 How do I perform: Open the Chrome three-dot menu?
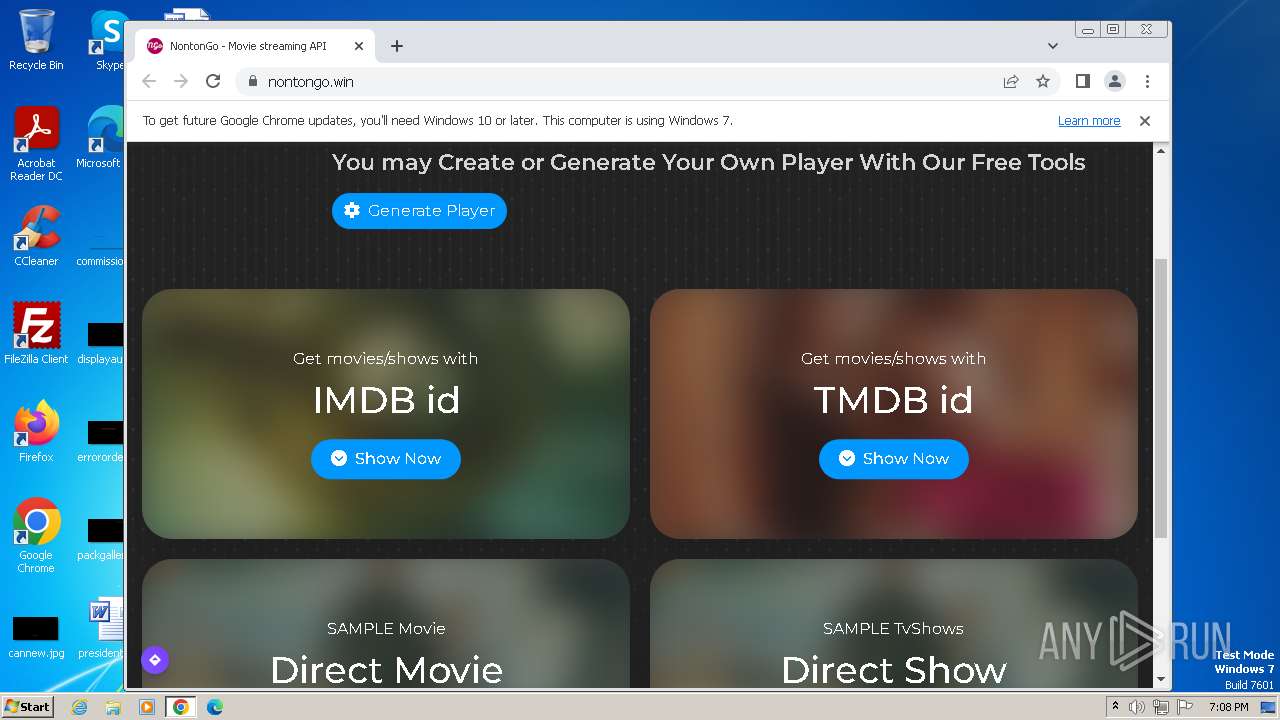click(1147, 81)
